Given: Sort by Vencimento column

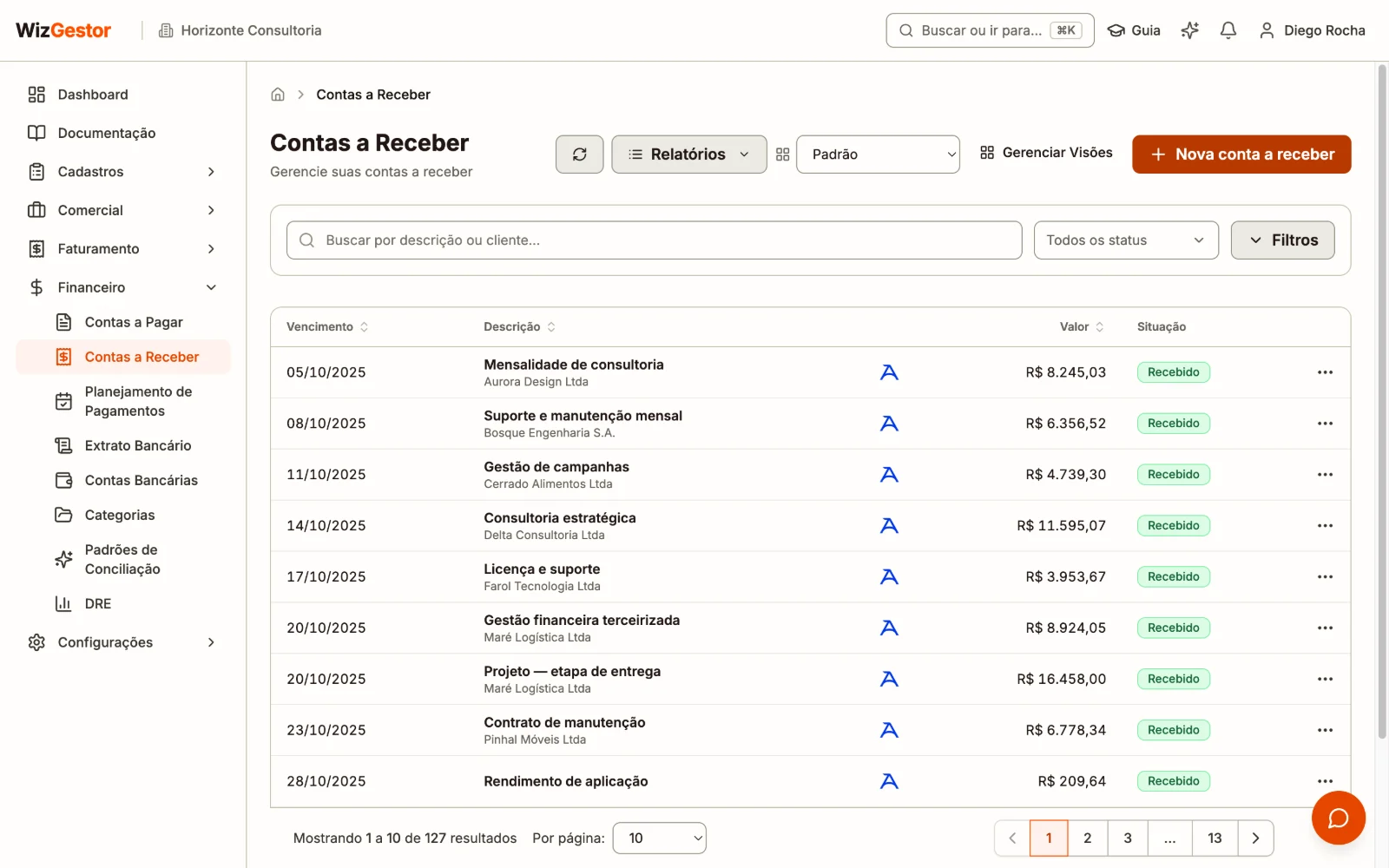Looking at the screenshot, I should click(327, 327).
